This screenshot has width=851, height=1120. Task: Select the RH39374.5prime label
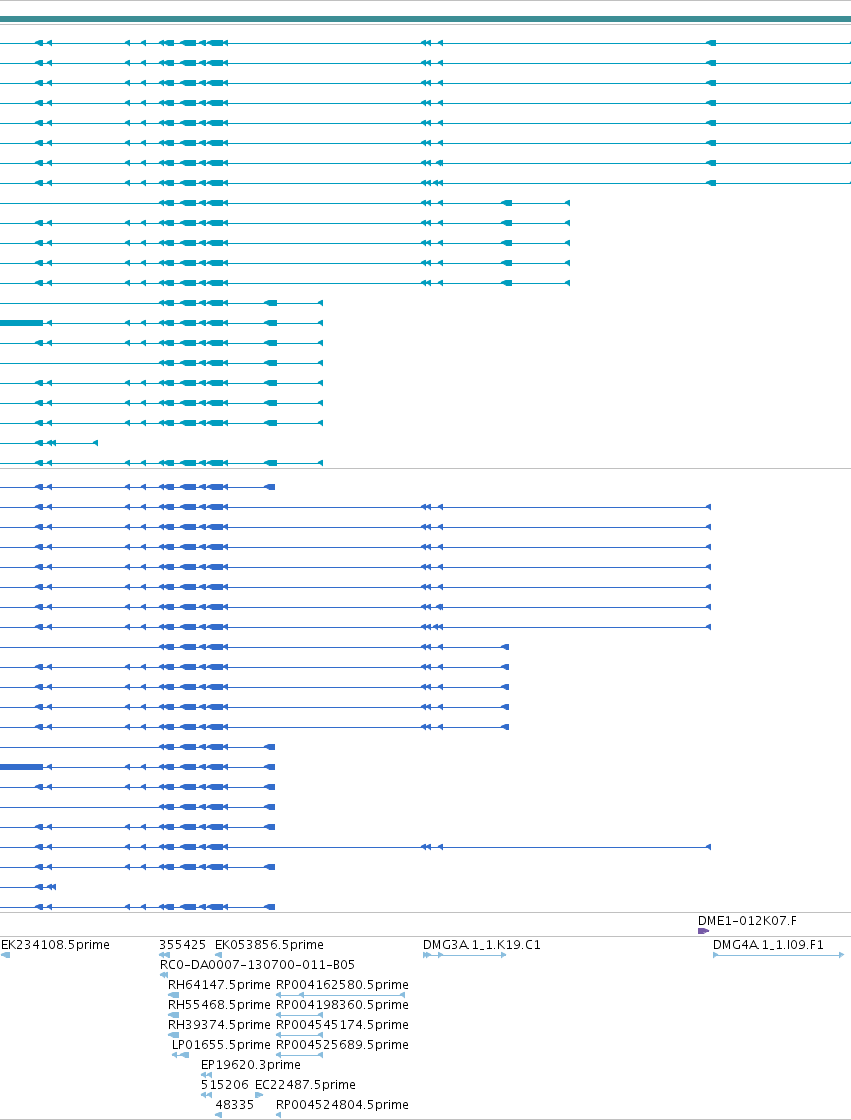tap(219, 1025)
